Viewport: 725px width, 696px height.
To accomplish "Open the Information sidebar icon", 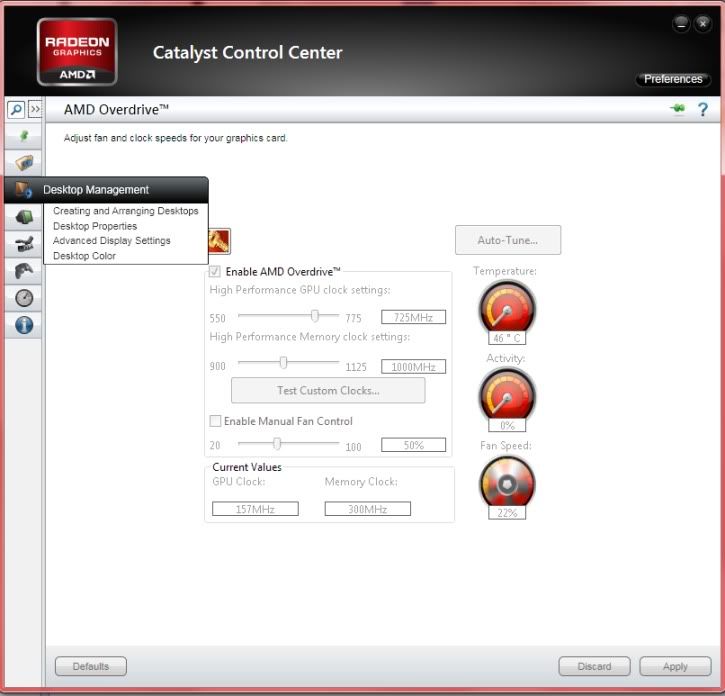I will click(x=24, y=325).
